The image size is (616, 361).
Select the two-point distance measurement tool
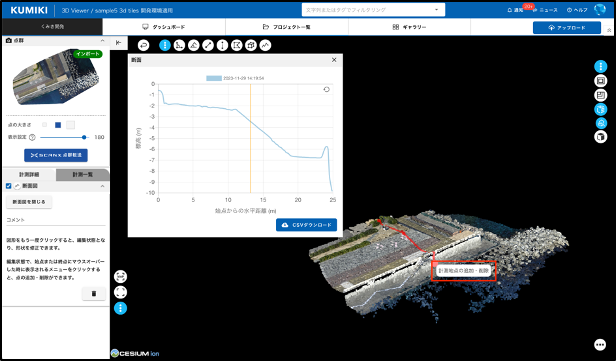tap(208, 46)
